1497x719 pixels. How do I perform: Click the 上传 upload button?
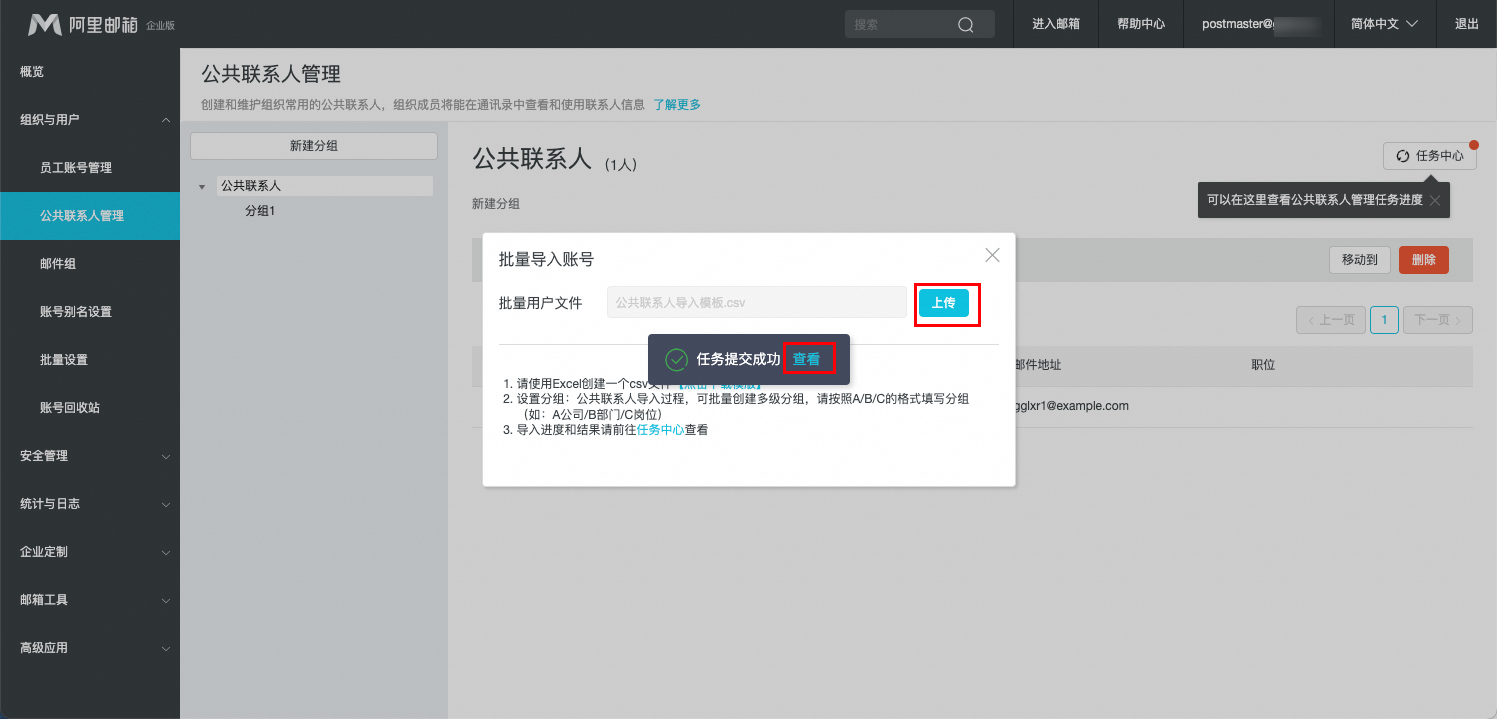(x=943, y=303)
